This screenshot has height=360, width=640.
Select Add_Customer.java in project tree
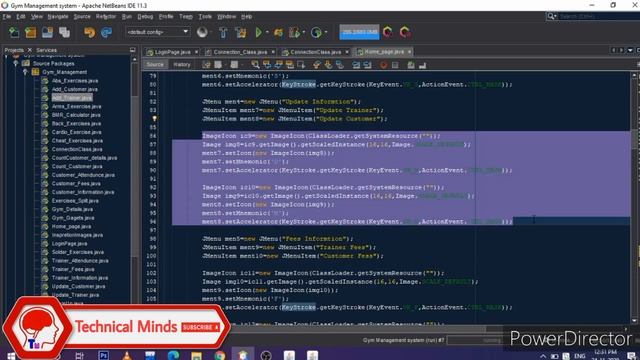(x=75, y=89)
